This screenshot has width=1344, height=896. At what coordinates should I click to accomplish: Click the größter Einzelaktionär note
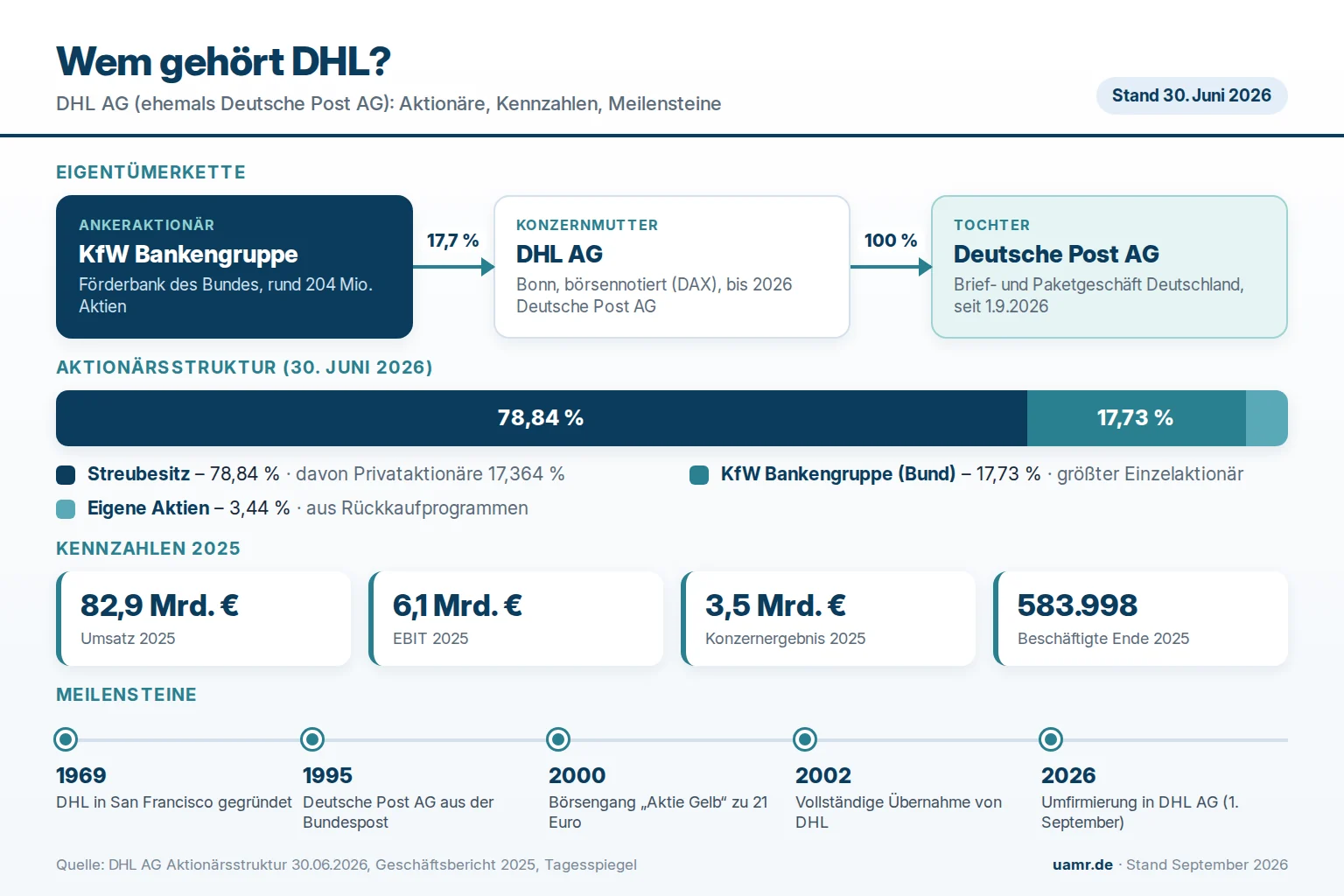(1150, 474)
